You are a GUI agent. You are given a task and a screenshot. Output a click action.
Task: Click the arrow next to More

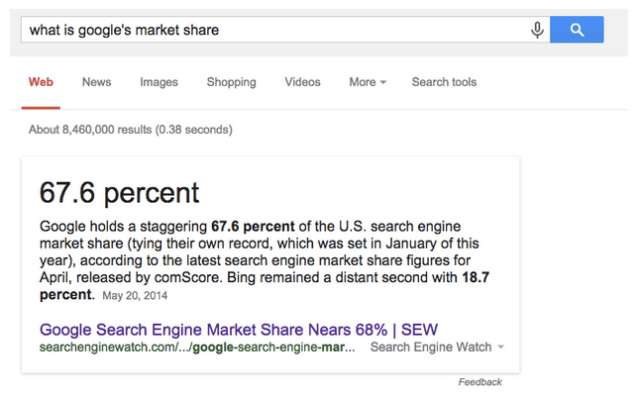click(383, 82)
